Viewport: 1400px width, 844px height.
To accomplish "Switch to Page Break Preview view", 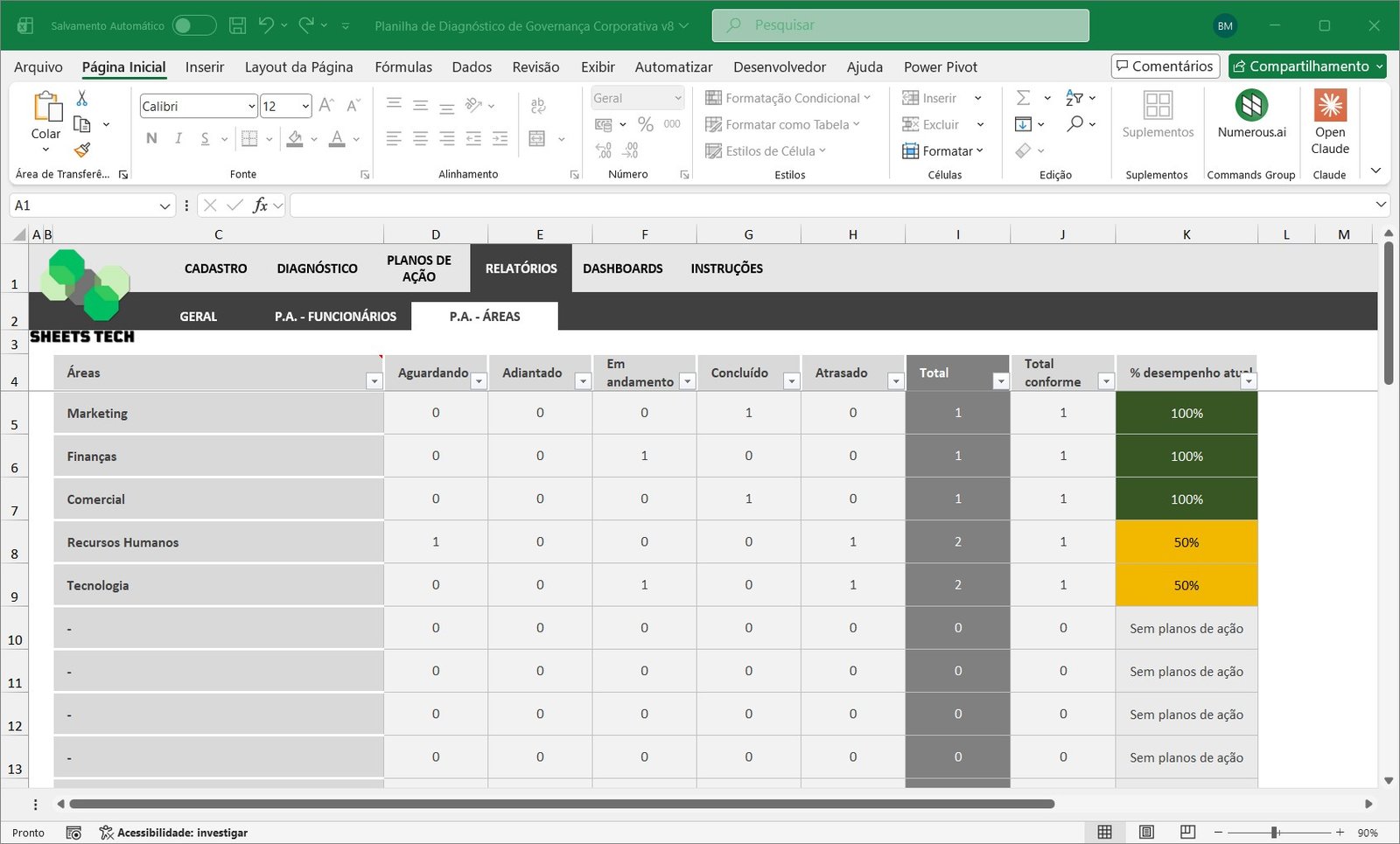I will (1187, 832).
